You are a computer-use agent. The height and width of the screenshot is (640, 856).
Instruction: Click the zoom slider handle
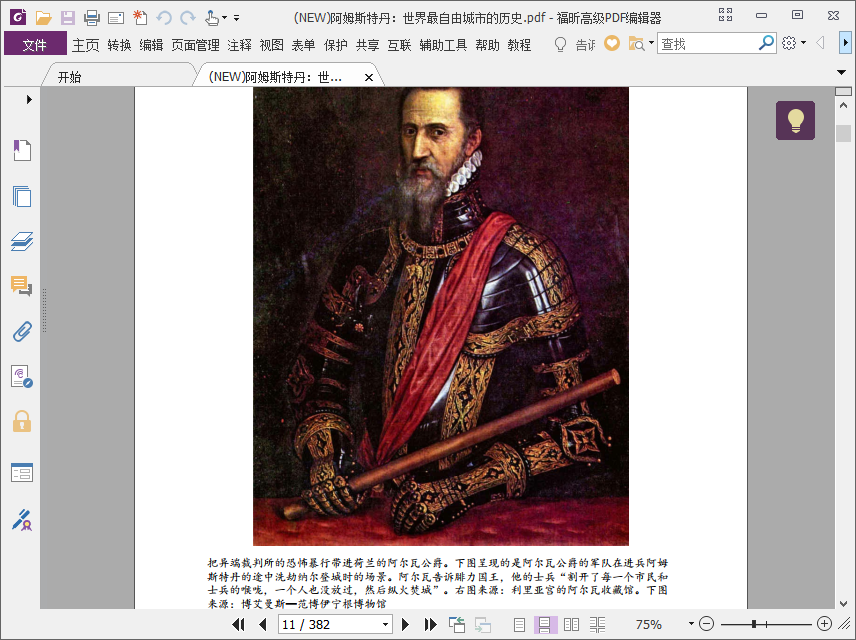[753, 624]
